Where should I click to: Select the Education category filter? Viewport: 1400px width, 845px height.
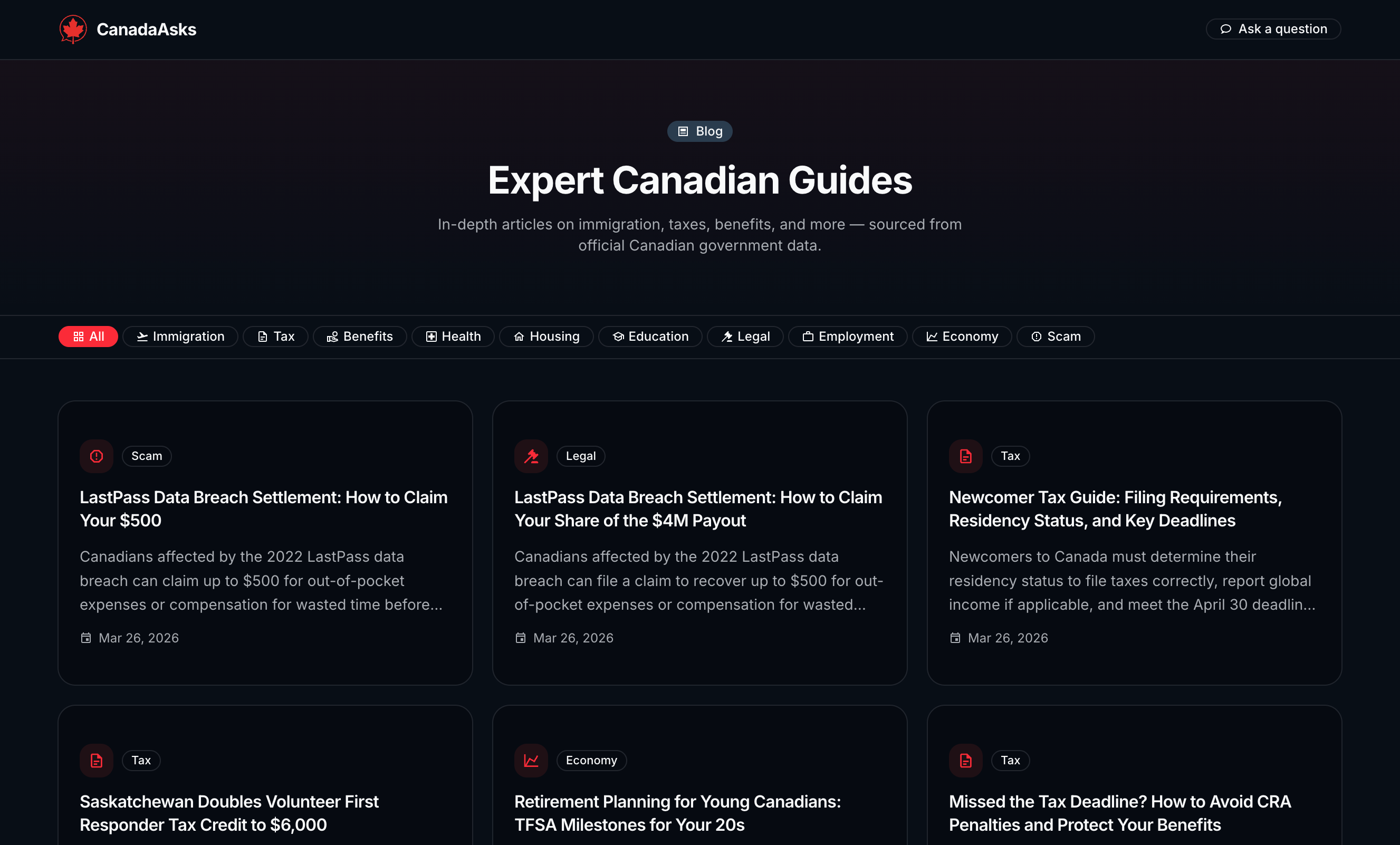650,336
